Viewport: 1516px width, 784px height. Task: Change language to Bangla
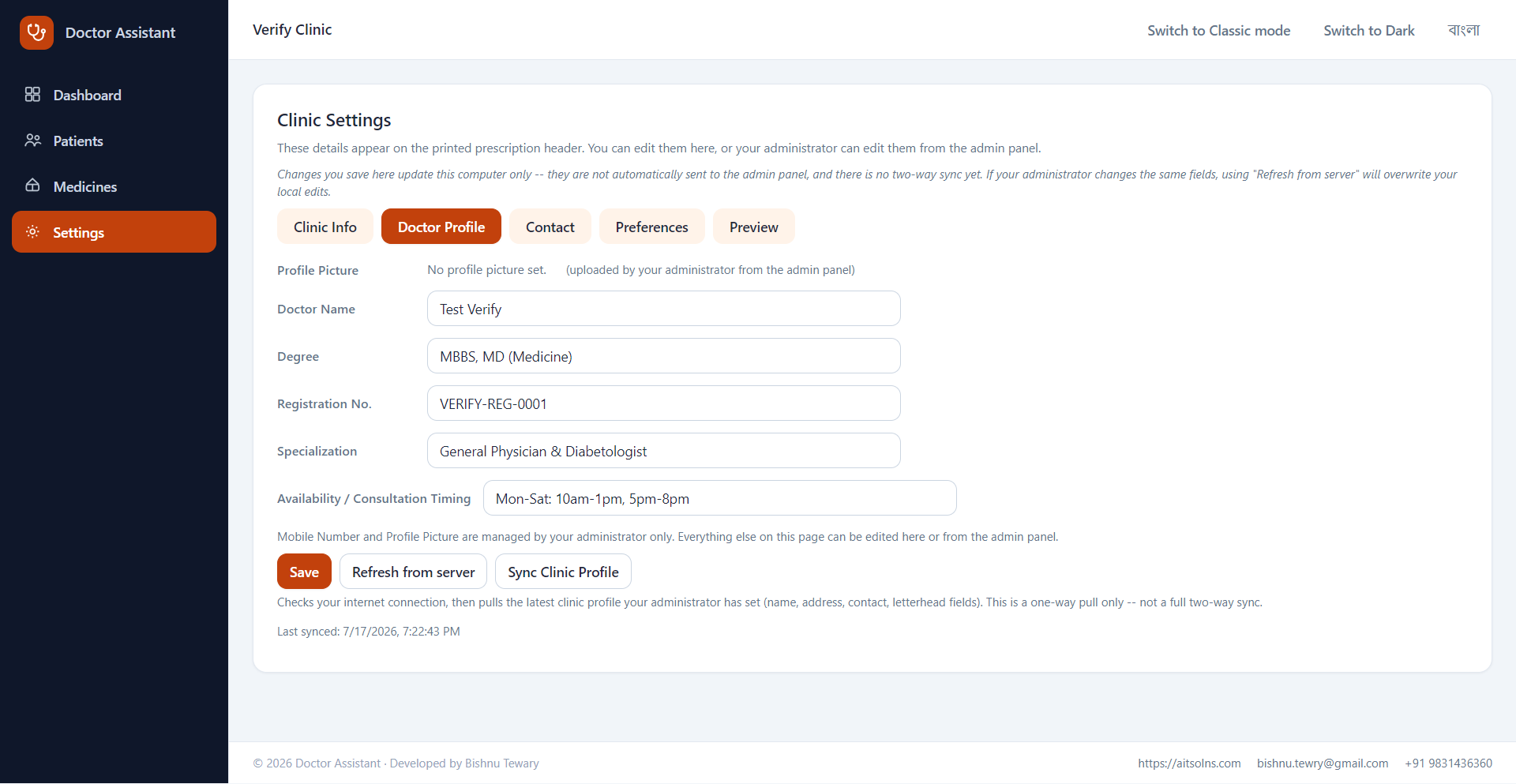(1464, 30)
